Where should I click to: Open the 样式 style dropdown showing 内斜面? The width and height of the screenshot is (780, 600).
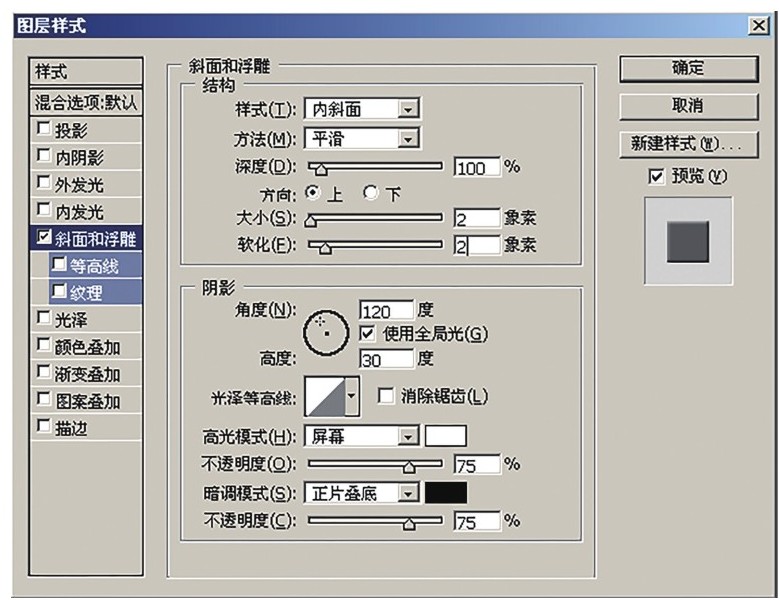point(362,109)
